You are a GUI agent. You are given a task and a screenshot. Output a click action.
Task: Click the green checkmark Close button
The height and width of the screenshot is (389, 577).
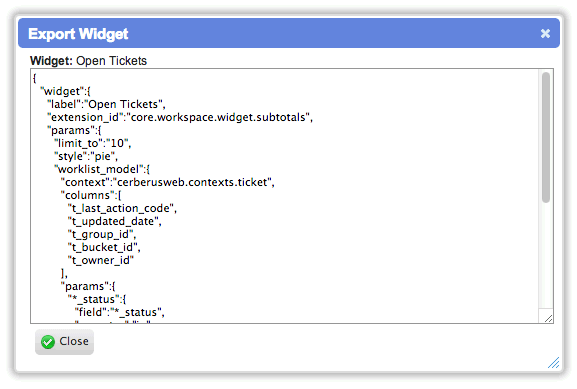tap(64, 342)
